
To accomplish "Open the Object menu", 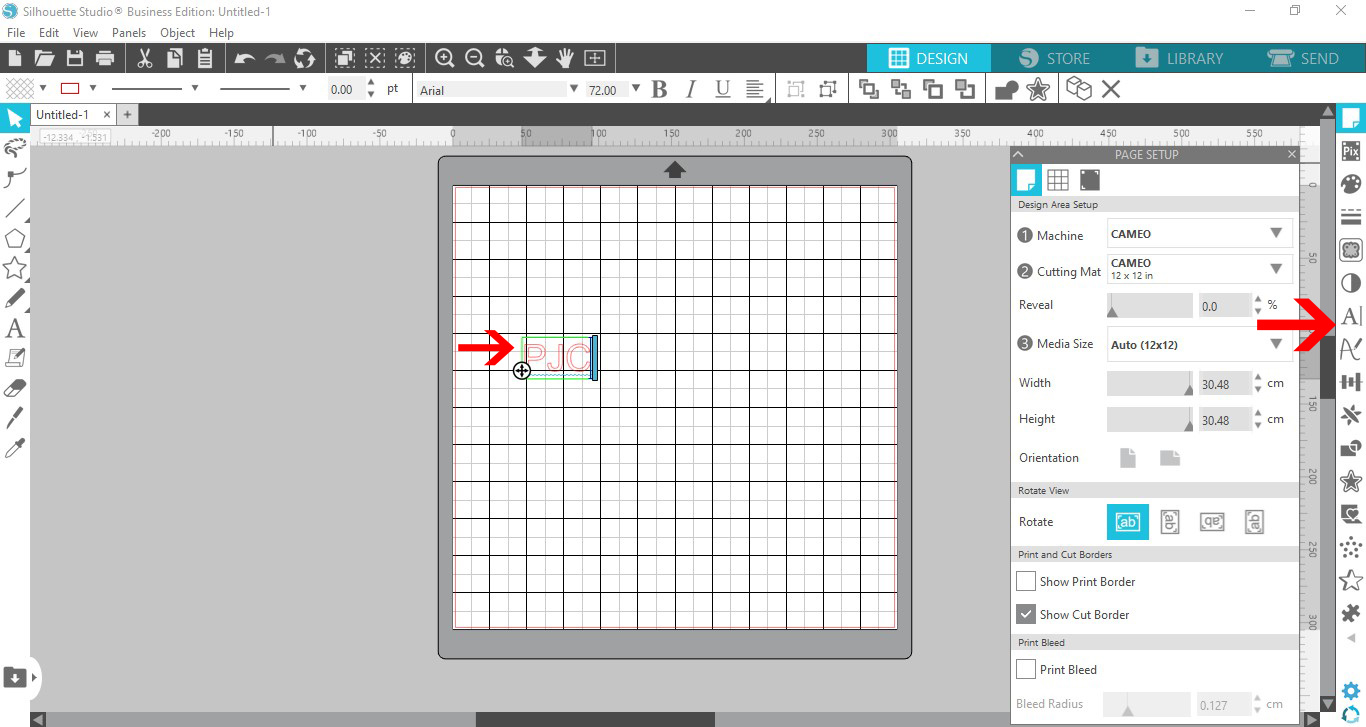I will pos(178,33).
